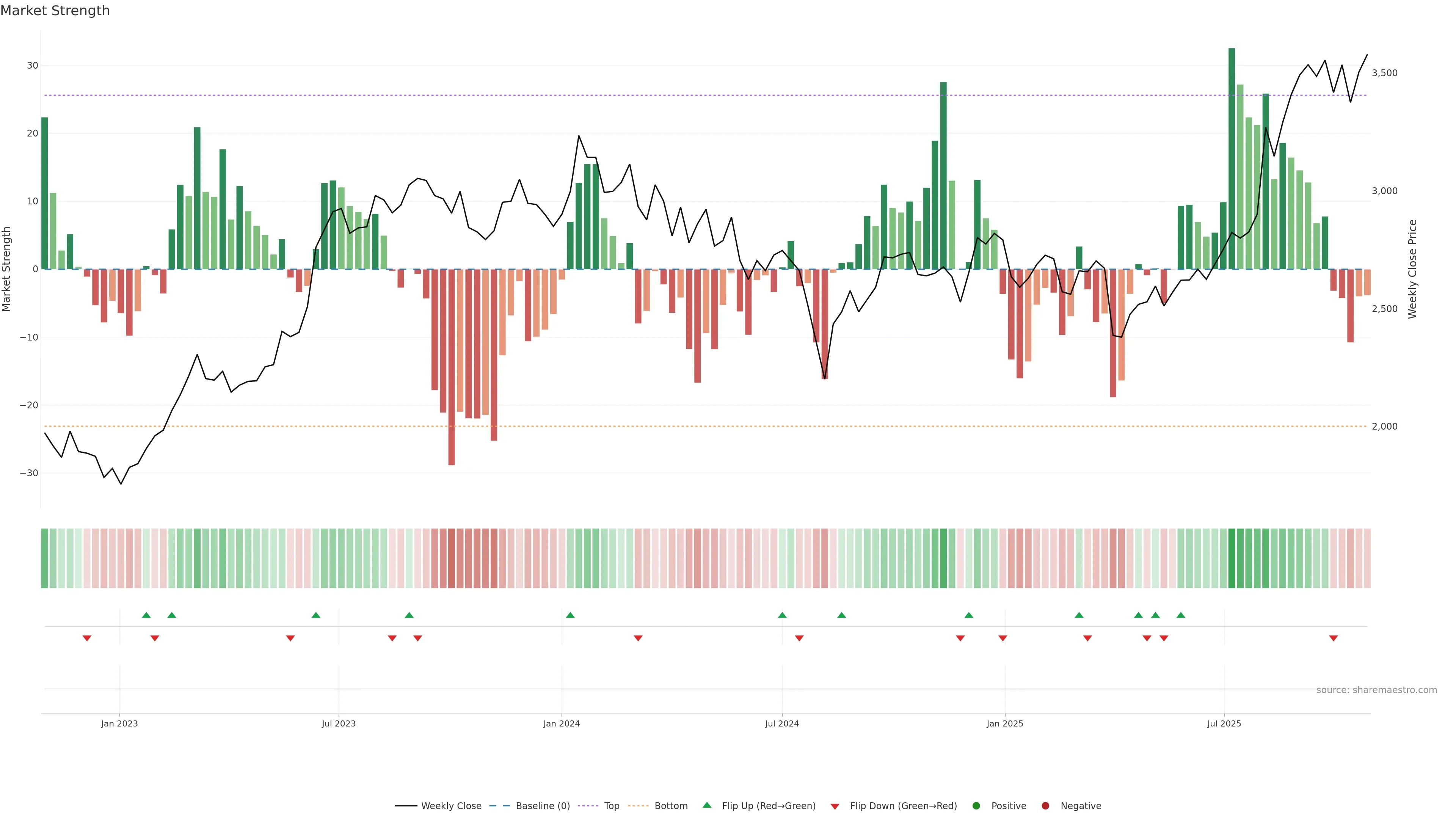The height and width of the screenshot is (819, 1456).
Task: Click the leftmost red flip-down marker
Action: coord(87,638)
